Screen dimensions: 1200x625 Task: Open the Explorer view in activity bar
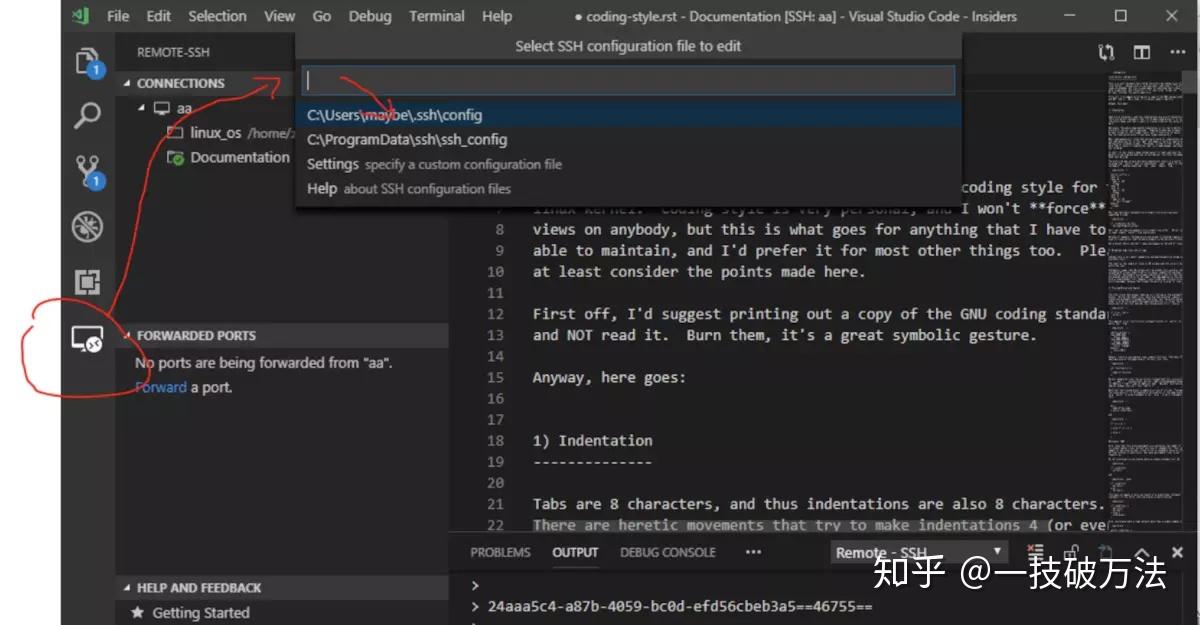point(88,61)
